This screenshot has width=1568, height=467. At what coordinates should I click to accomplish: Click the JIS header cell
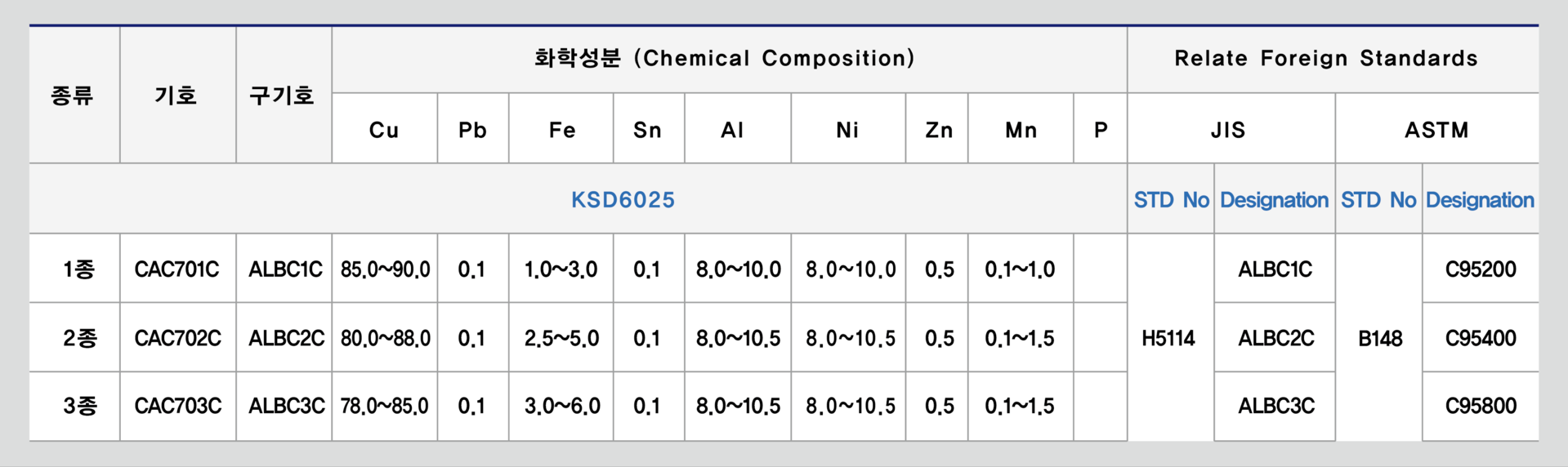click(1231, 130)
